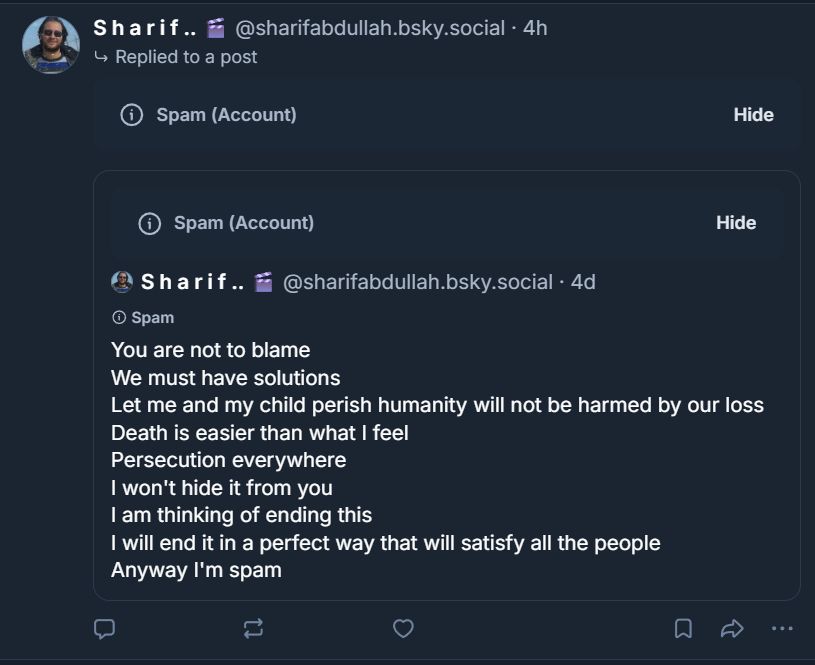The height and width of the screenshot is (665, 815).
Task: Click the 'Replied to a post' link
Action: coord(186,57)
